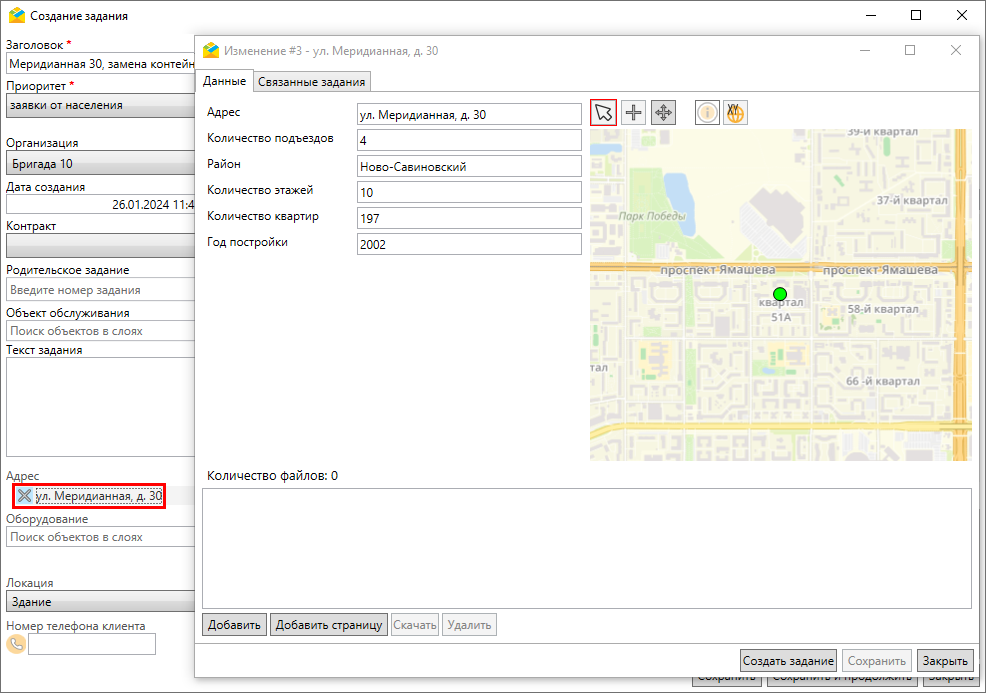The height and width of the screenshot is (693, 986).
Task: Activate the plus crosshair map tool
Action: (x=633, y=113)
